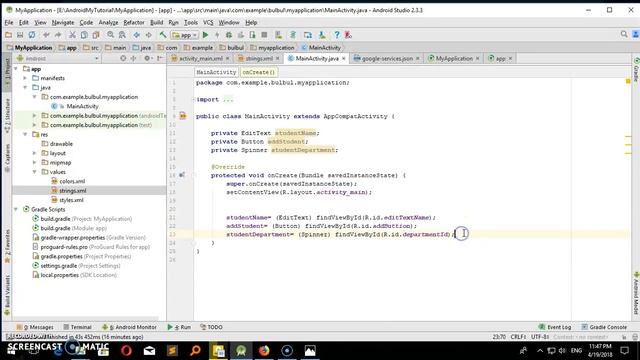The image size is (640, 360).
Task: Toggle the Structure tool window
Action: [7, 116]
